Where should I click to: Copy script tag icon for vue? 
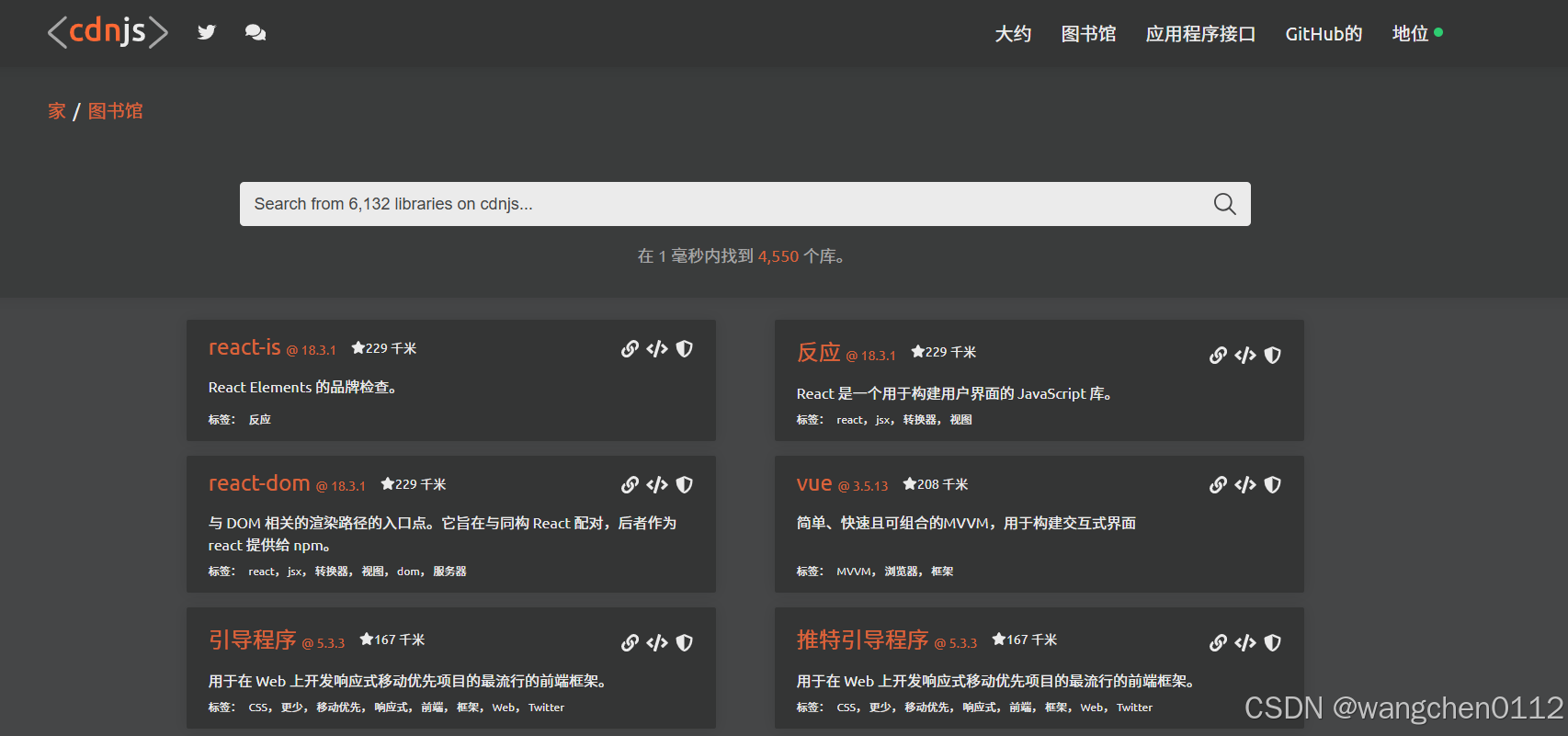click(x=1245, y=484)
